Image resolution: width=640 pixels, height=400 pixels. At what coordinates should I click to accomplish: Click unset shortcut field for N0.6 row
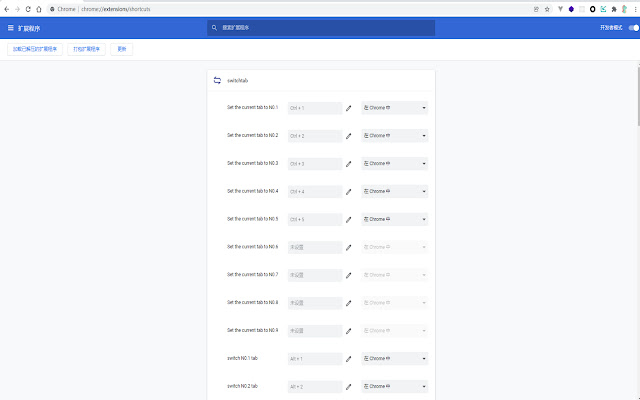pyautogui.click(x=315, y=247)
